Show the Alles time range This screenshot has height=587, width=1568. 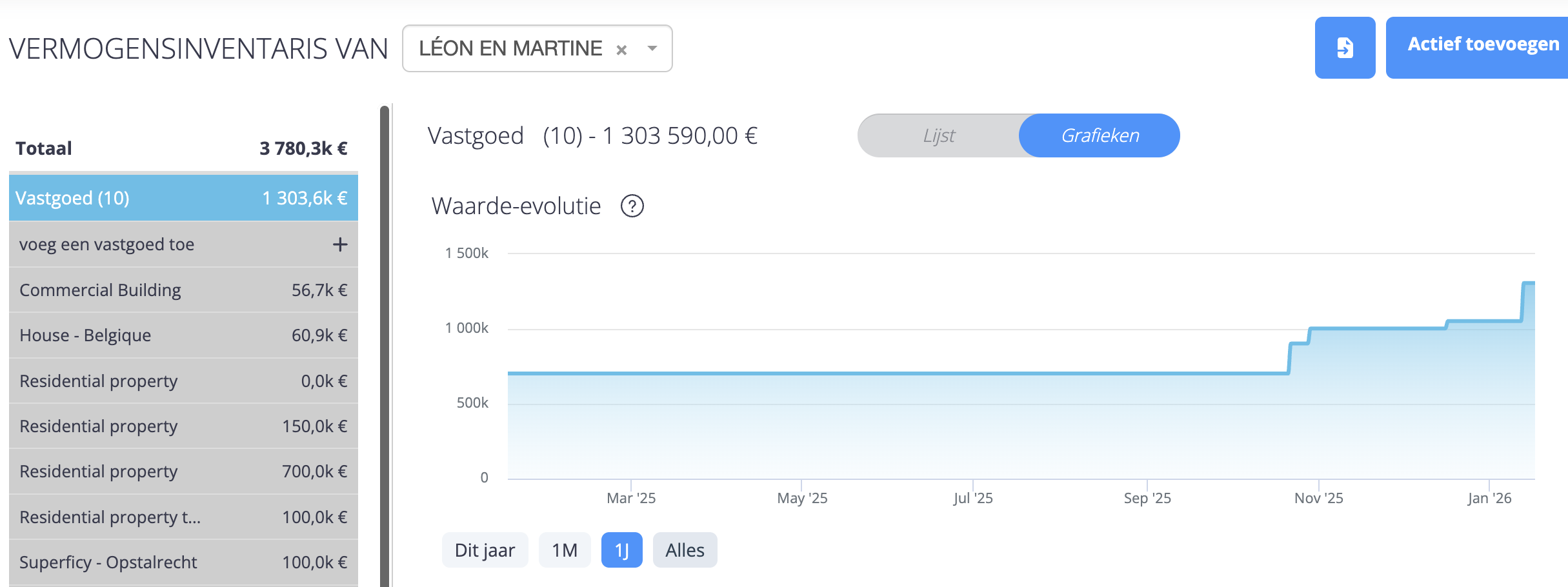click(x=685, y=550)
